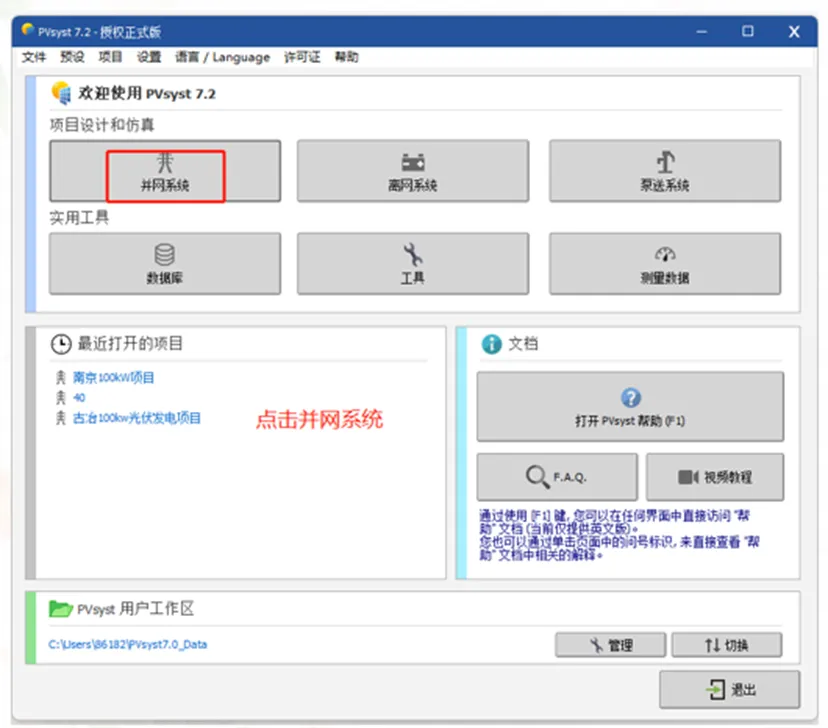Click the blue F1 help description text
This screenshot has width=828, height=728.
618,535
